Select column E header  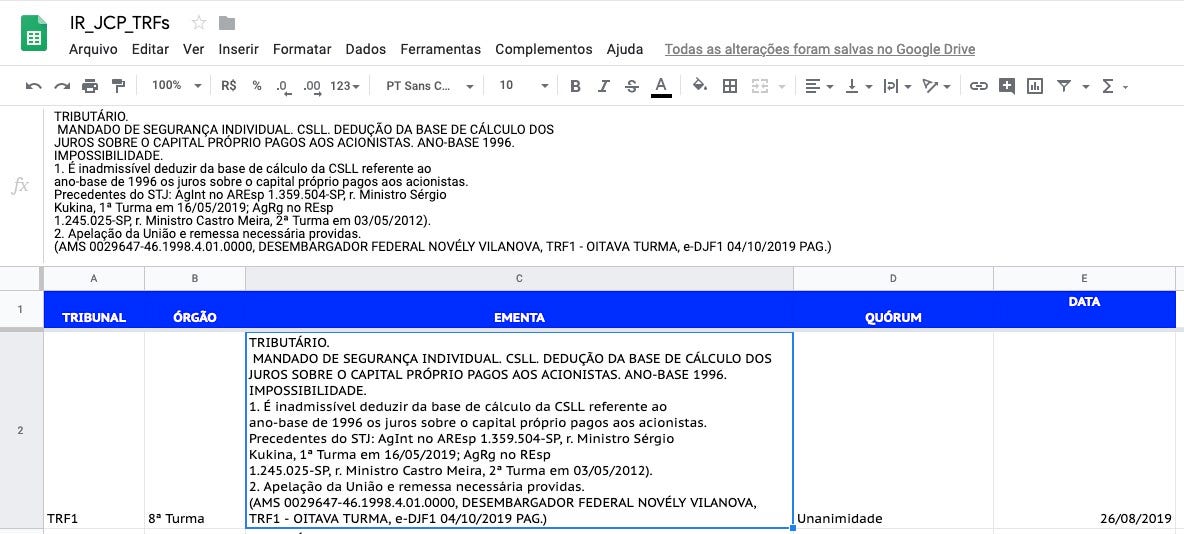(x=1084, y=279)
